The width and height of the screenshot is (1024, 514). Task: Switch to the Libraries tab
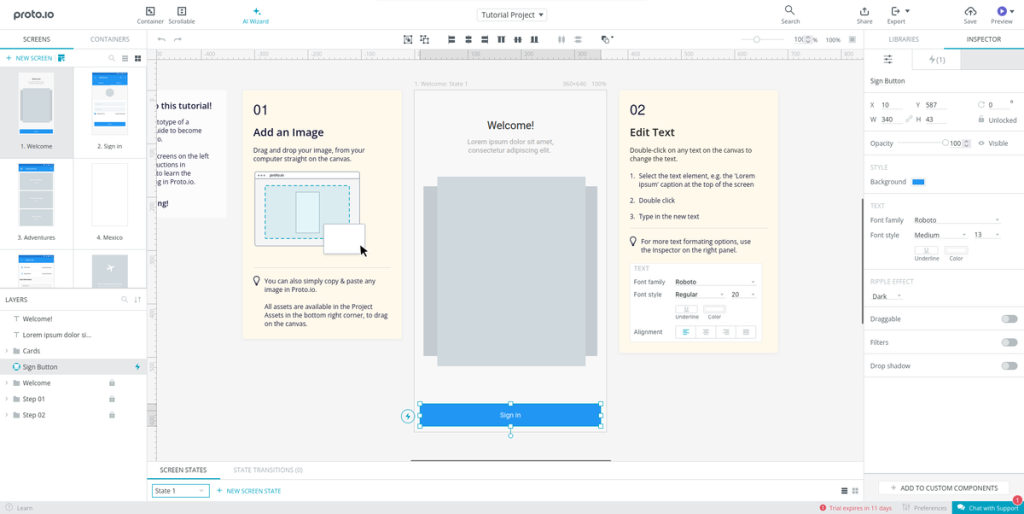904,39
